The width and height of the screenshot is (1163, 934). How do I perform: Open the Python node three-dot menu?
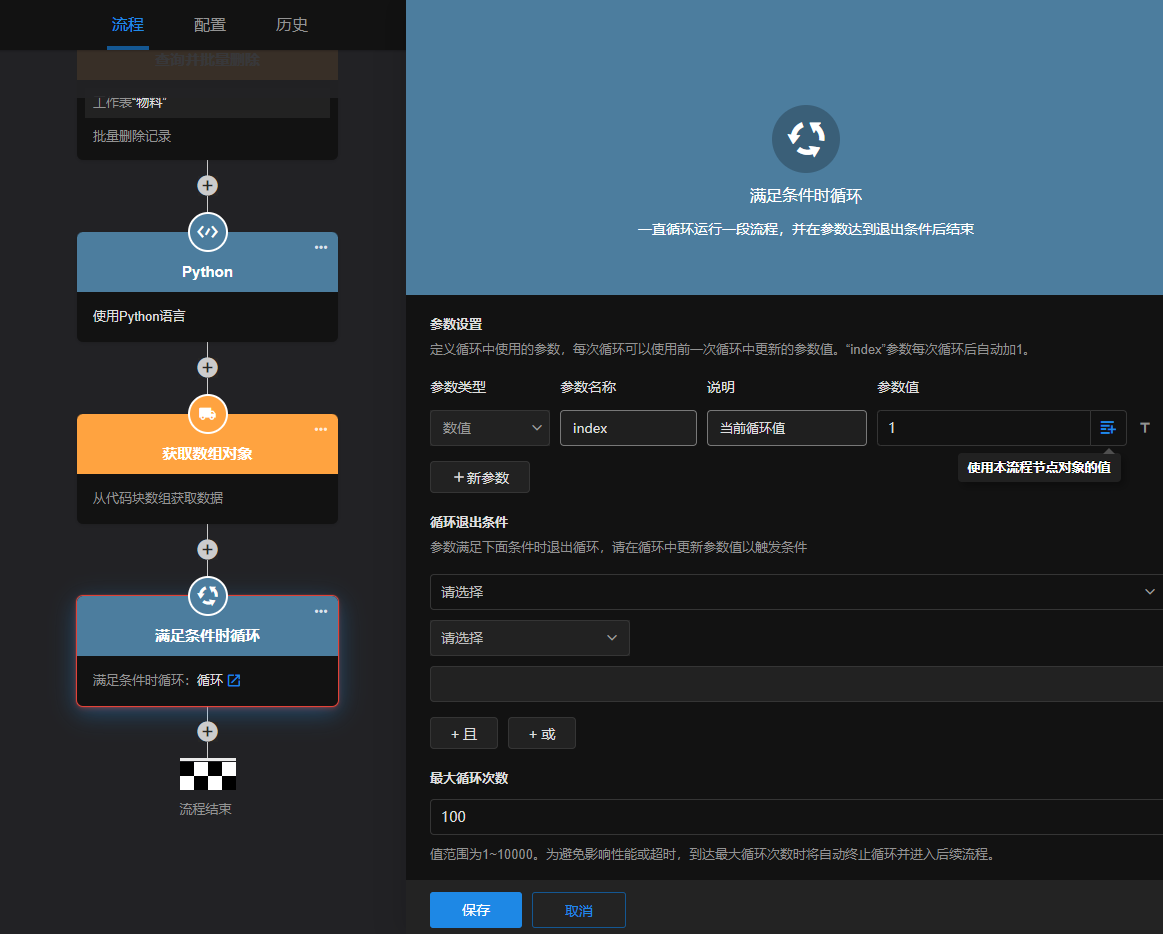coord(321,248)
